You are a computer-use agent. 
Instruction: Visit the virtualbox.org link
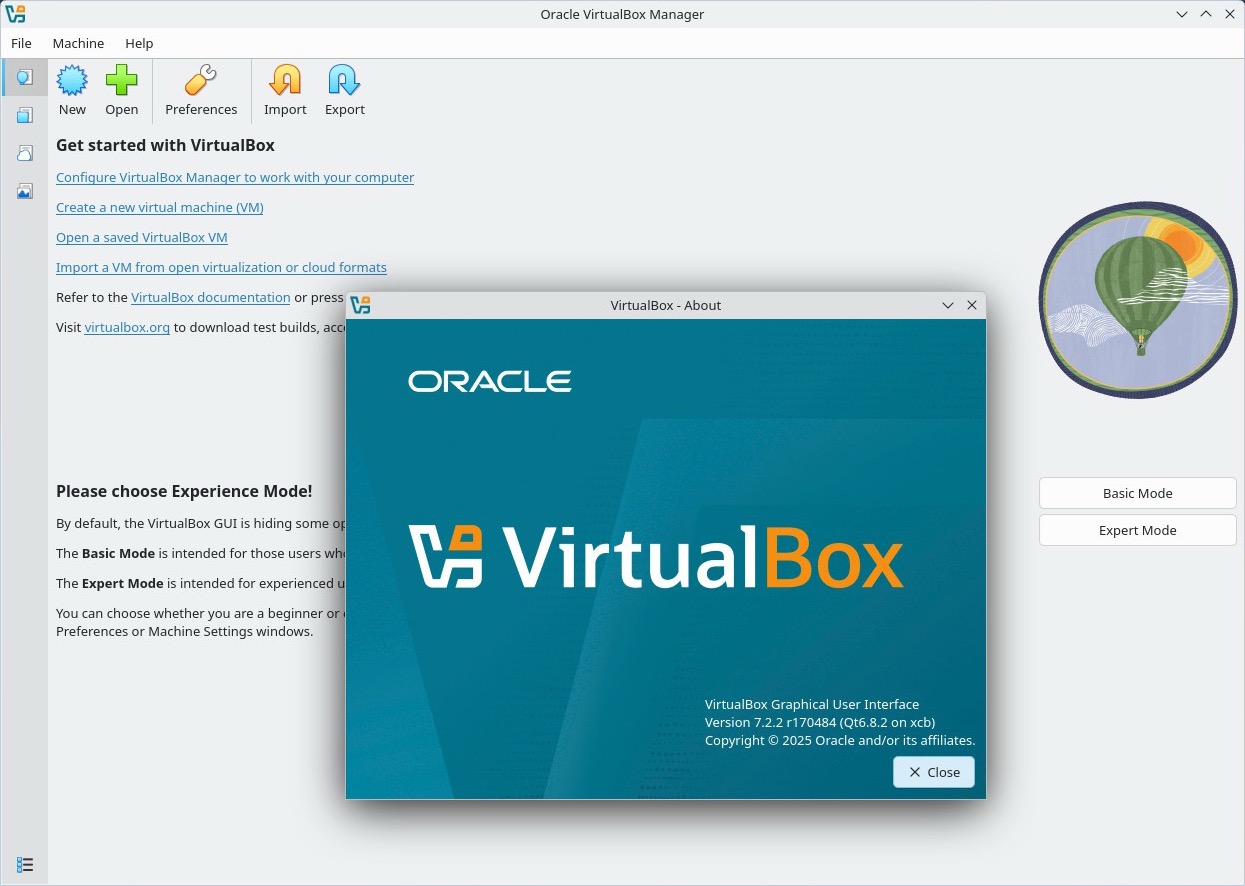(x=127, y=327)
